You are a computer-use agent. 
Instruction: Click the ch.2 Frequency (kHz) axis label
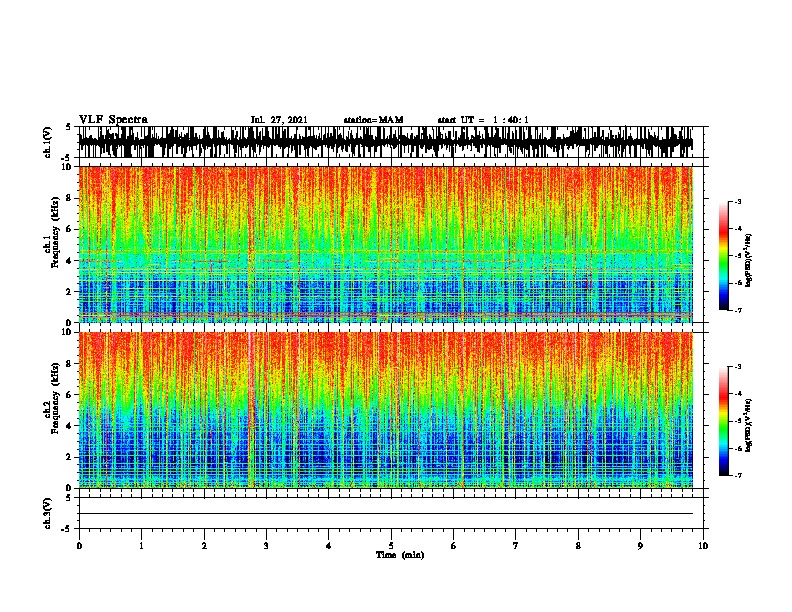51,398
